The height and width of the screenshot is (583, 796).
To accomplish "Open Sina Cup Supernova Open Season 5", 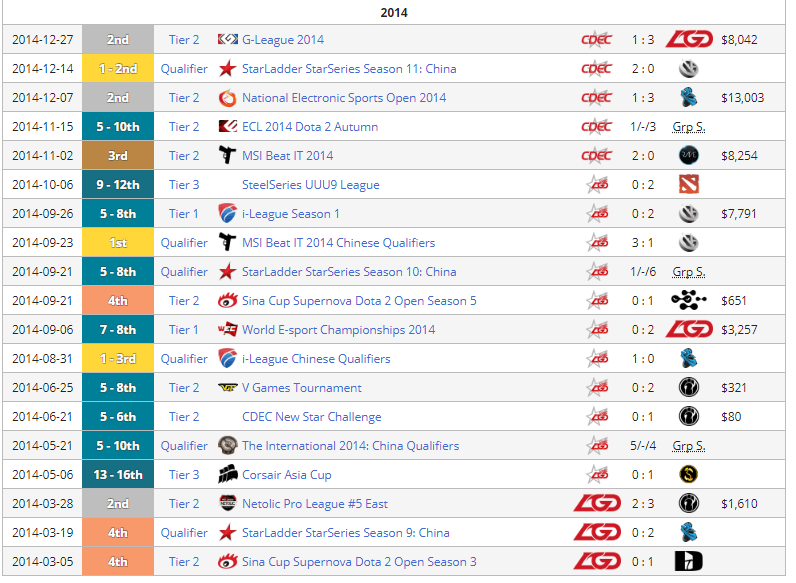I will [x=359, y=301].
